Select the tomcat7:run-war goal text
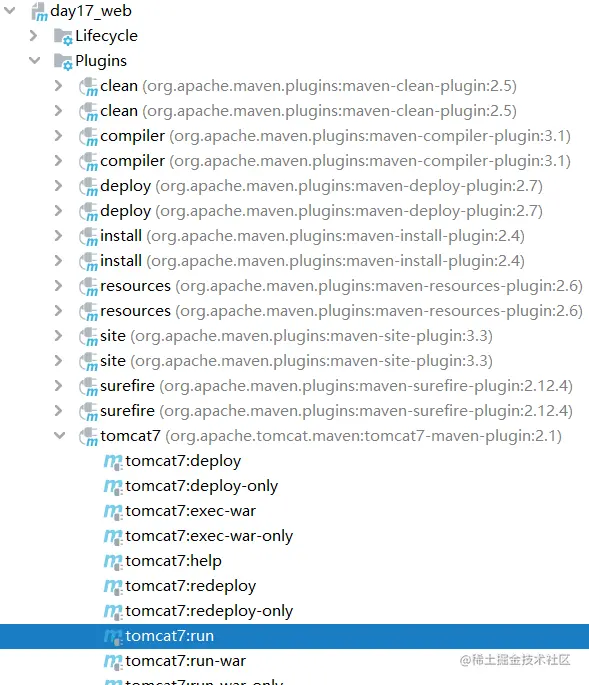This screenshot has height=685, width=589. point(185,661)
